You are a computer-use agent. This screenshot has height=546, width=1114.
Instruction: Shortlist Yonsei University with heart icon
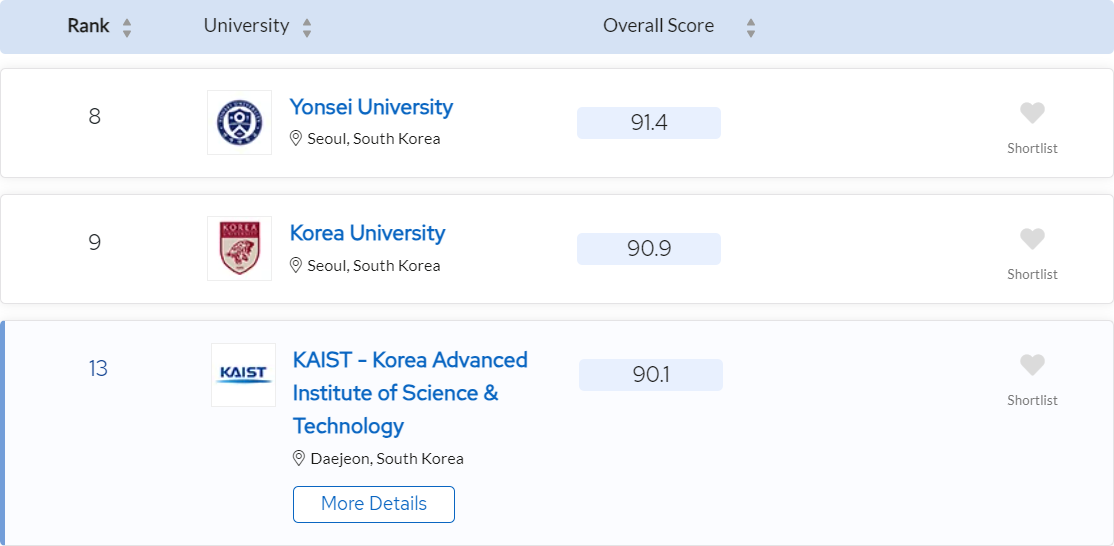(x=1032, y=113)
